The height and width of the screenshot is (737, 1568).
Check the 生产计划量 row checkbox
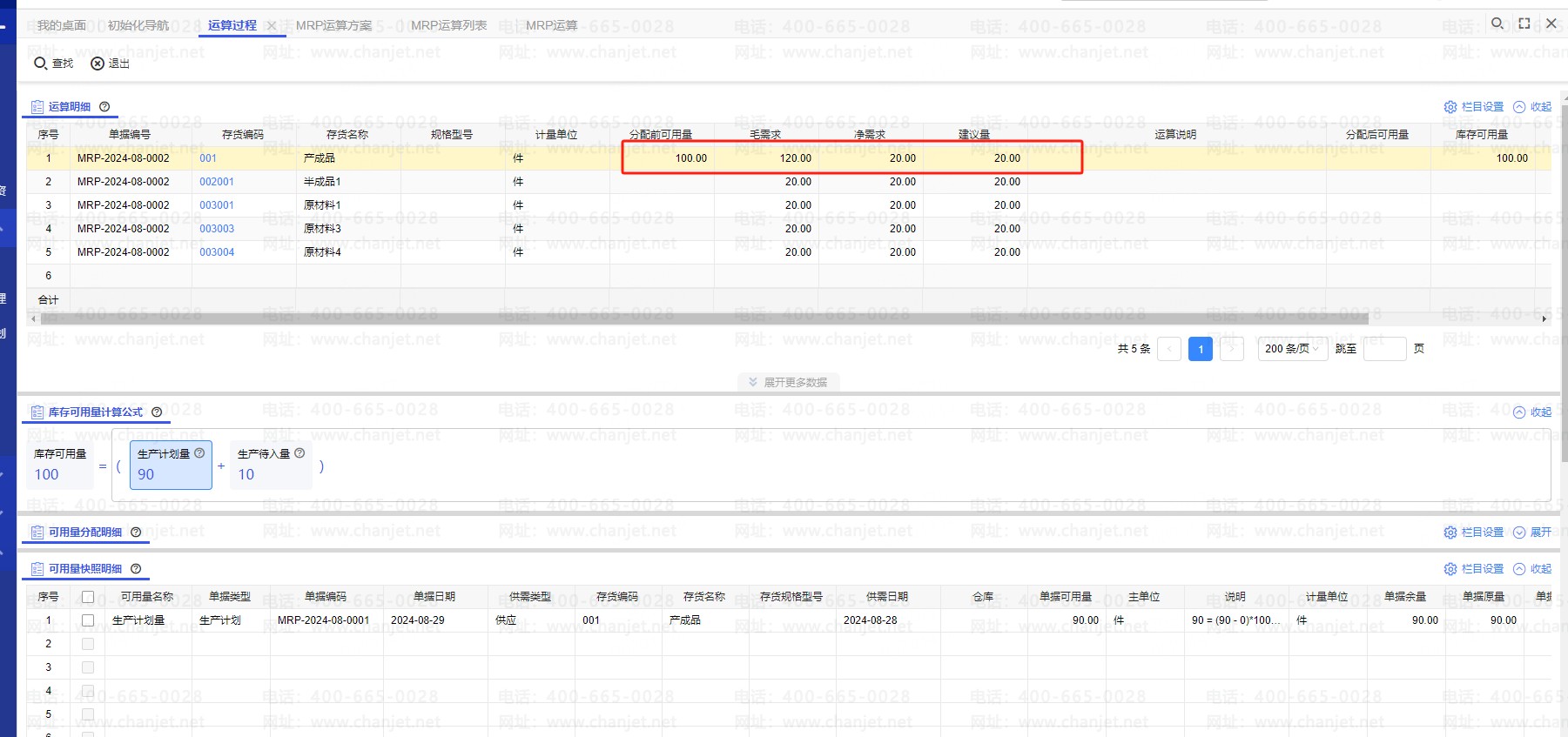[x=88, y=620]
